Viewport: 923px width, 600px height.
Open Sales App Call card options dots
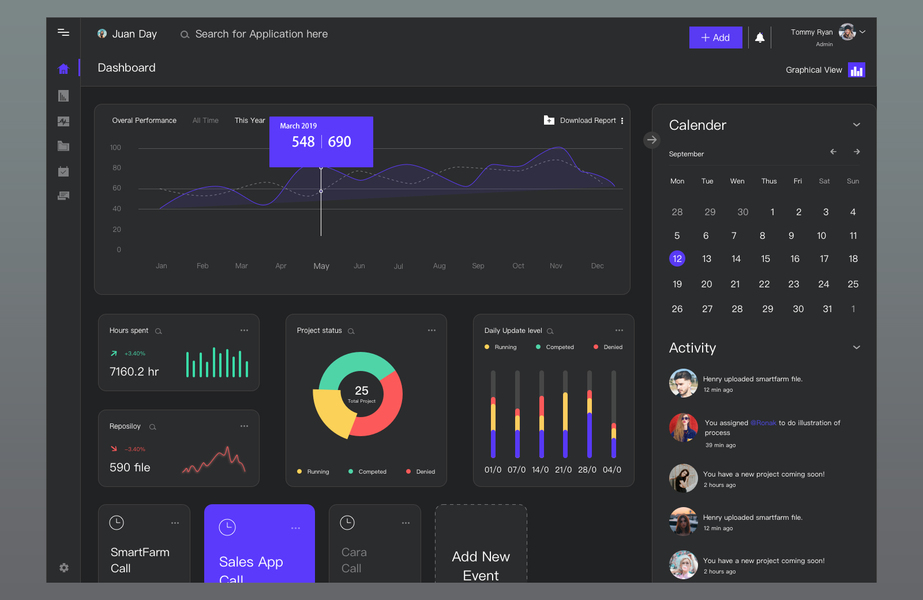(x=296, y=528)
